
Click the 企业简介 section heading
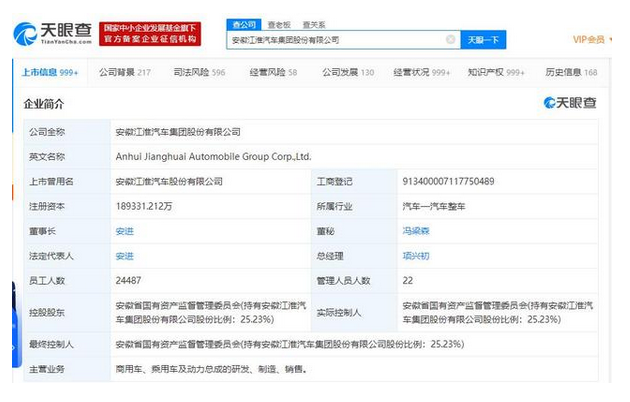point(44,104)
